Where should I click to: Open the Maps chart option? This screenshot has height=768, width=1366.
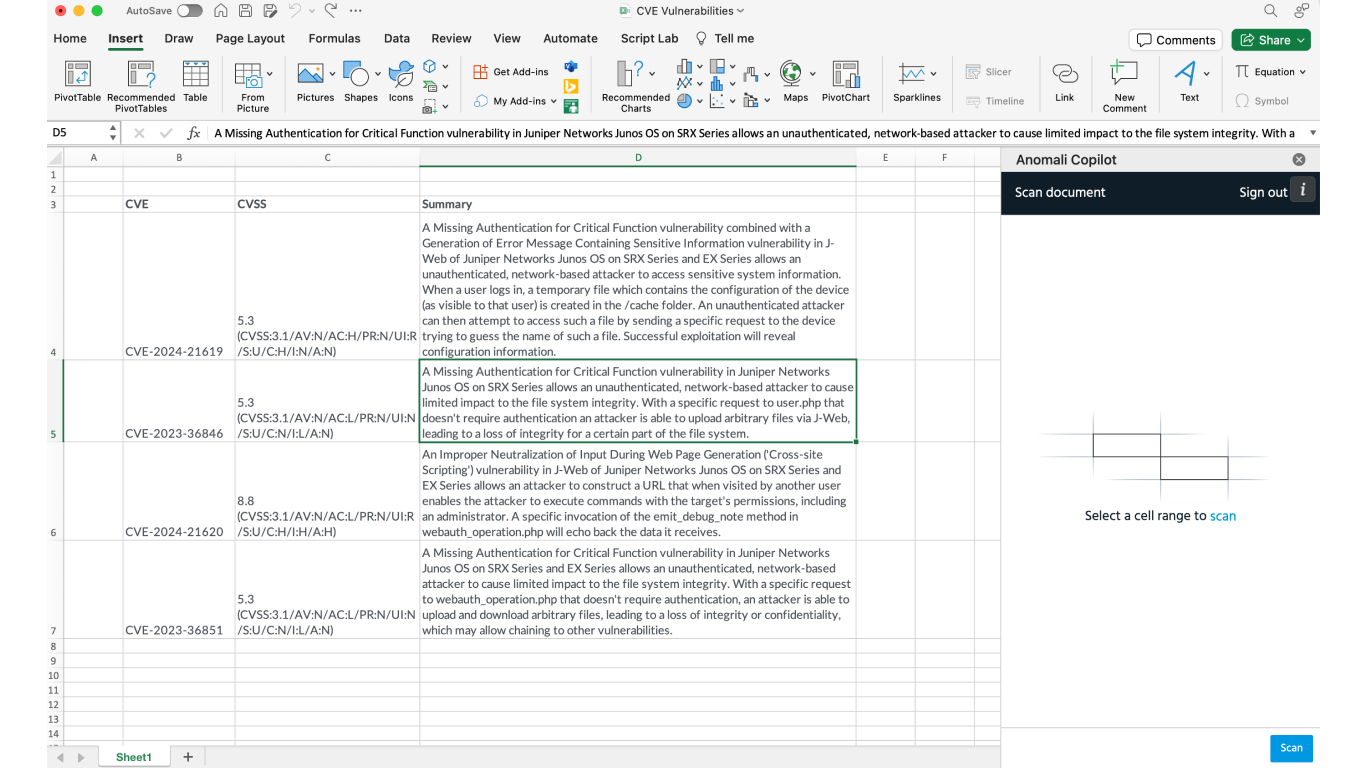[795, 81]
